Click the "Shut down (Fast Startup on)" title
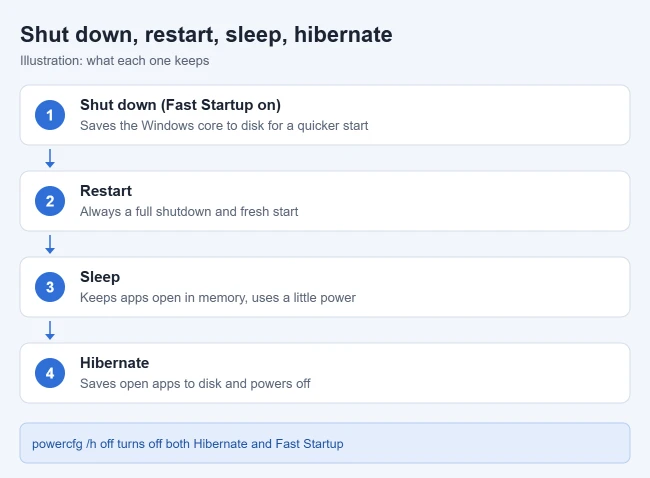650x478 pixels. click(180, 105)
